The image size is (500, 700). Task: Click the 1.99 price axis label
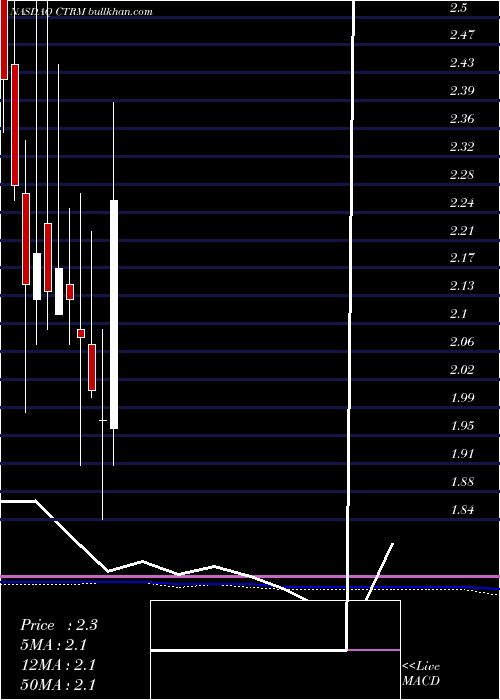(x=462, y=398)
